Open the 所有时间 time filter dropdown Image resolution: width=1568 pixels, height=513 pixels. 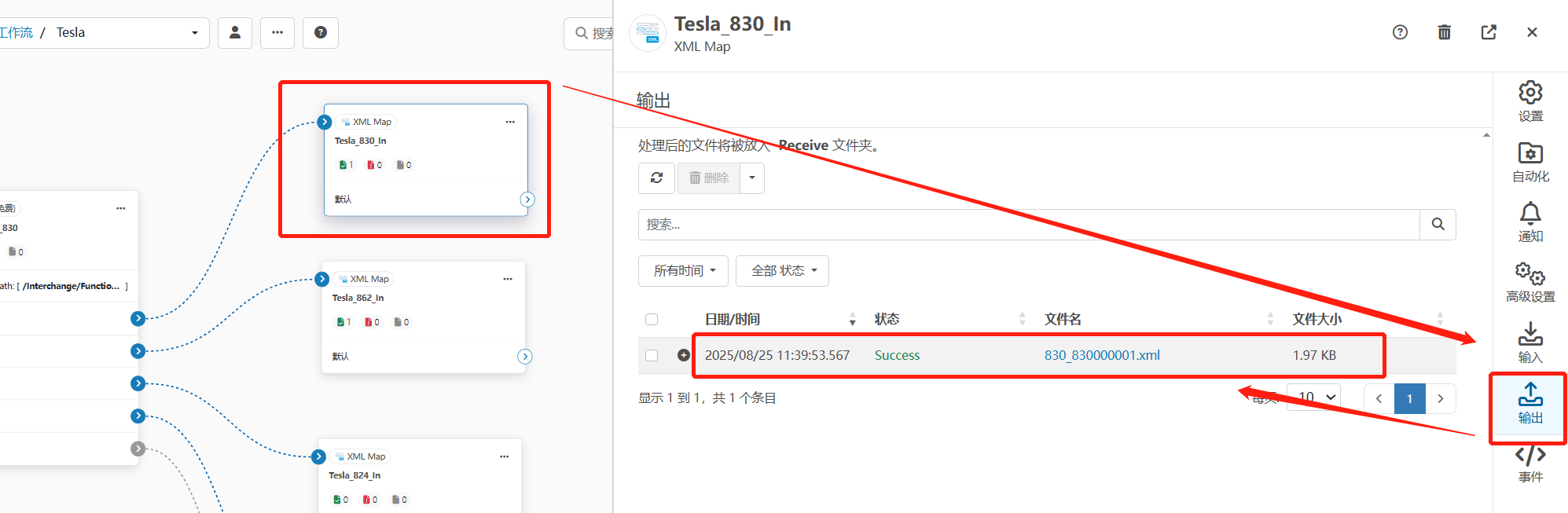point(683,271)
